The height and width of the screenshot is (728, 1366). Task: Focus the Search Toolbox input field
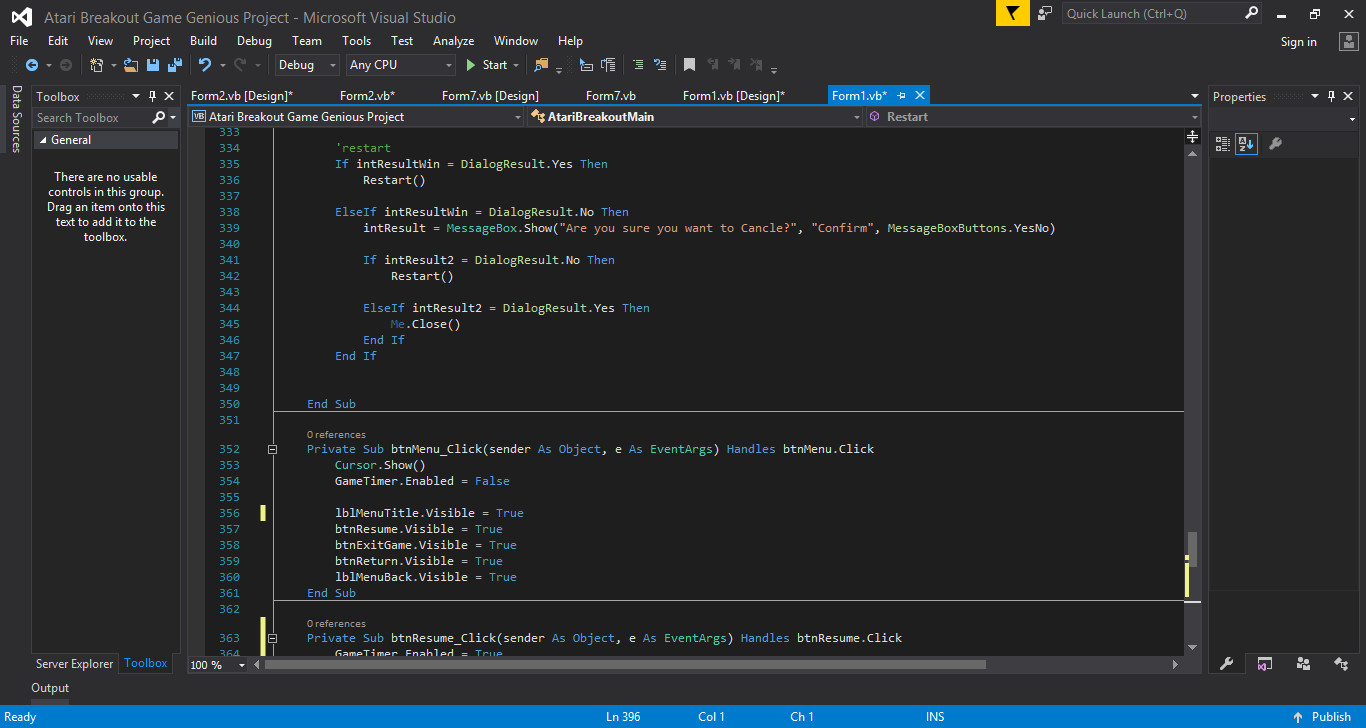click(x=92, y=118)
